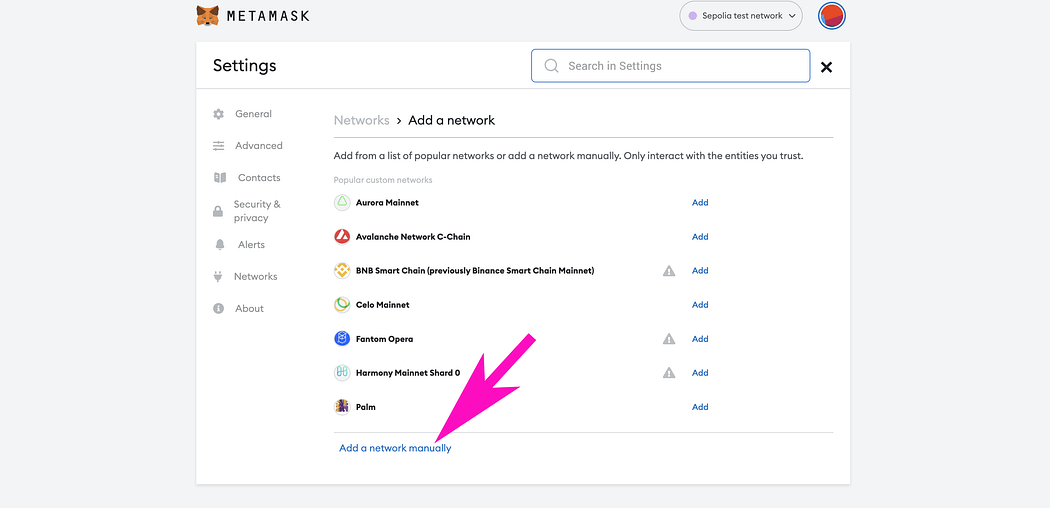Open Security & privacy settings tab
The width and height of the screenshot is (1050, 508).
tap(257, 211)
